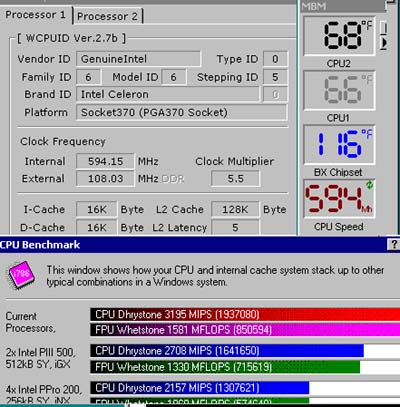Click the Platform Socket370 field
The height and width of the screenshot is (407, 400).
[182, 112]
